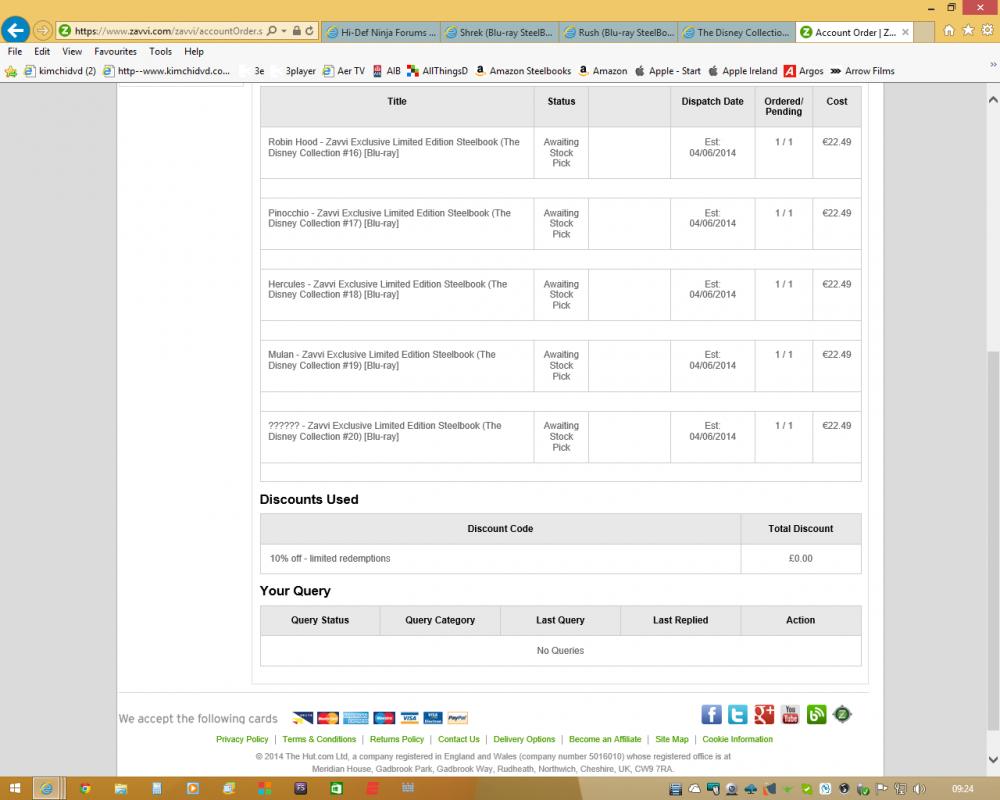
Task: Expand the favourites bar overflow chevron
Action: (993, 64)
